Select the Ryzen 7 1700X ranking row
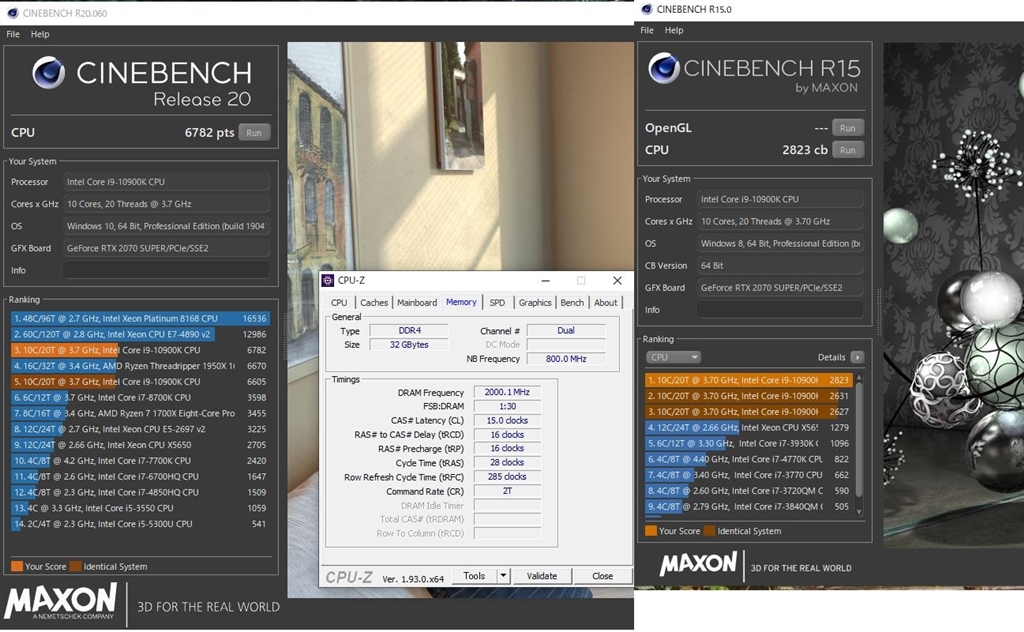This screenshot has height=632, width=1024. 140,413
